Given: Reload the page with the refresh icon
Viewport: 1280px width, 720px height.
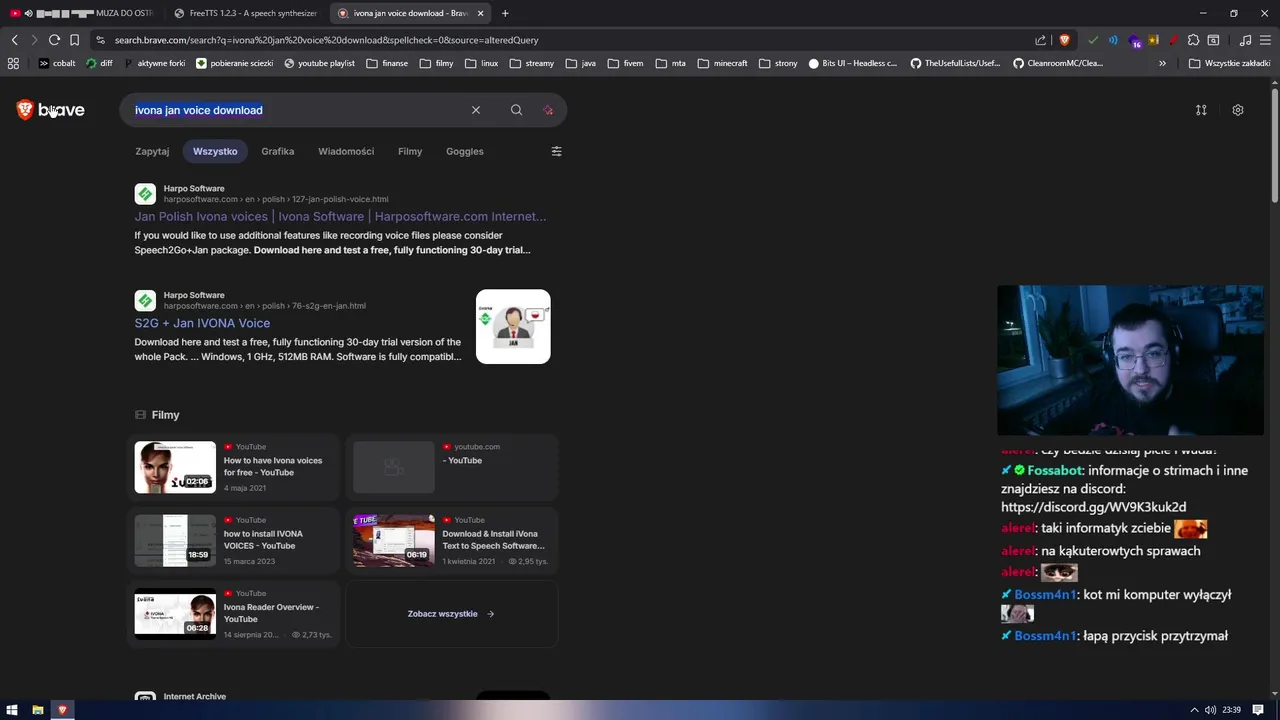Looking at the screenshot, I should 54,40.
